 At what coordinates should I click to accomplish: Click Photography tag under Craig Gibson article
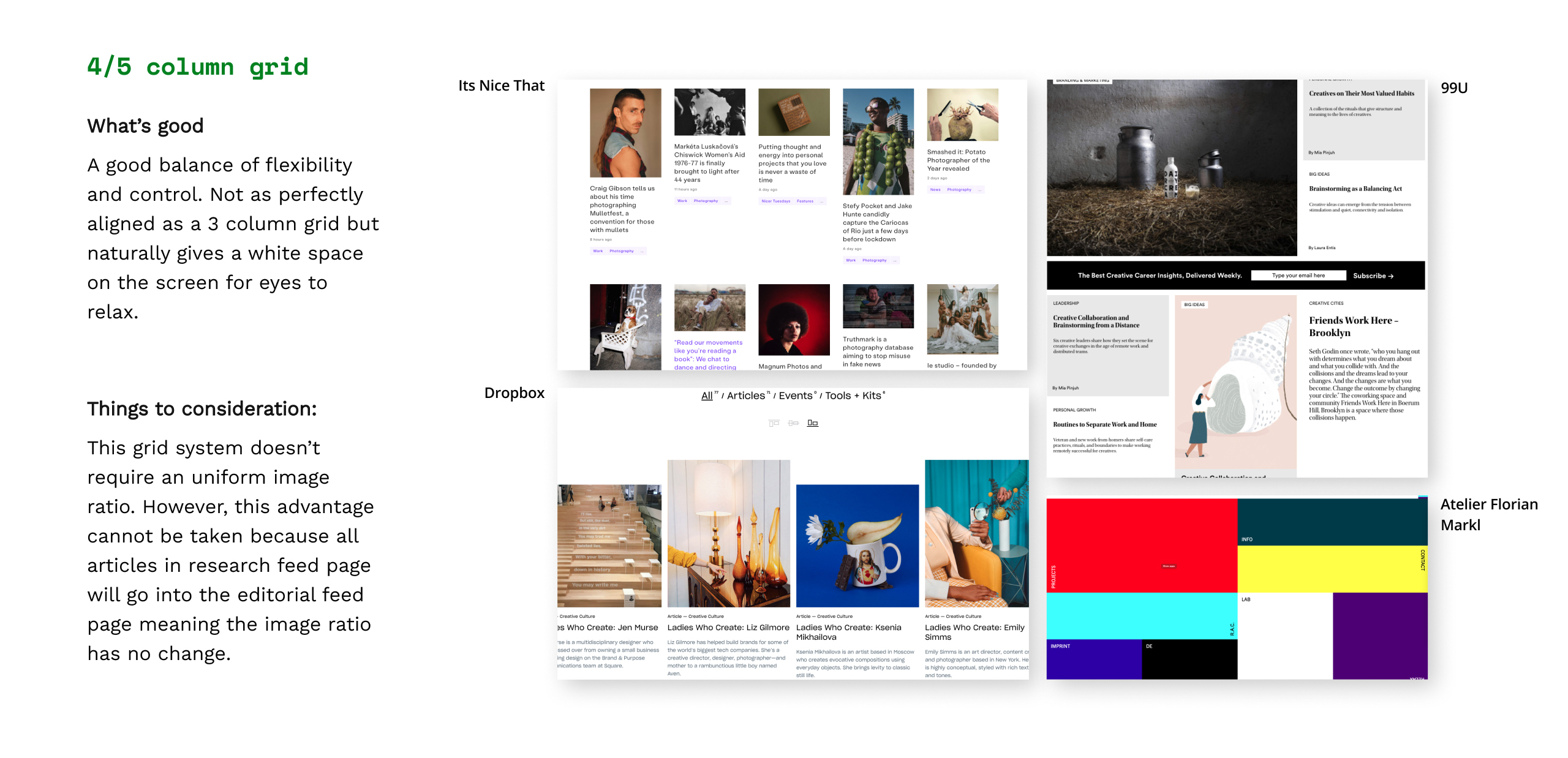click(622, 251)
